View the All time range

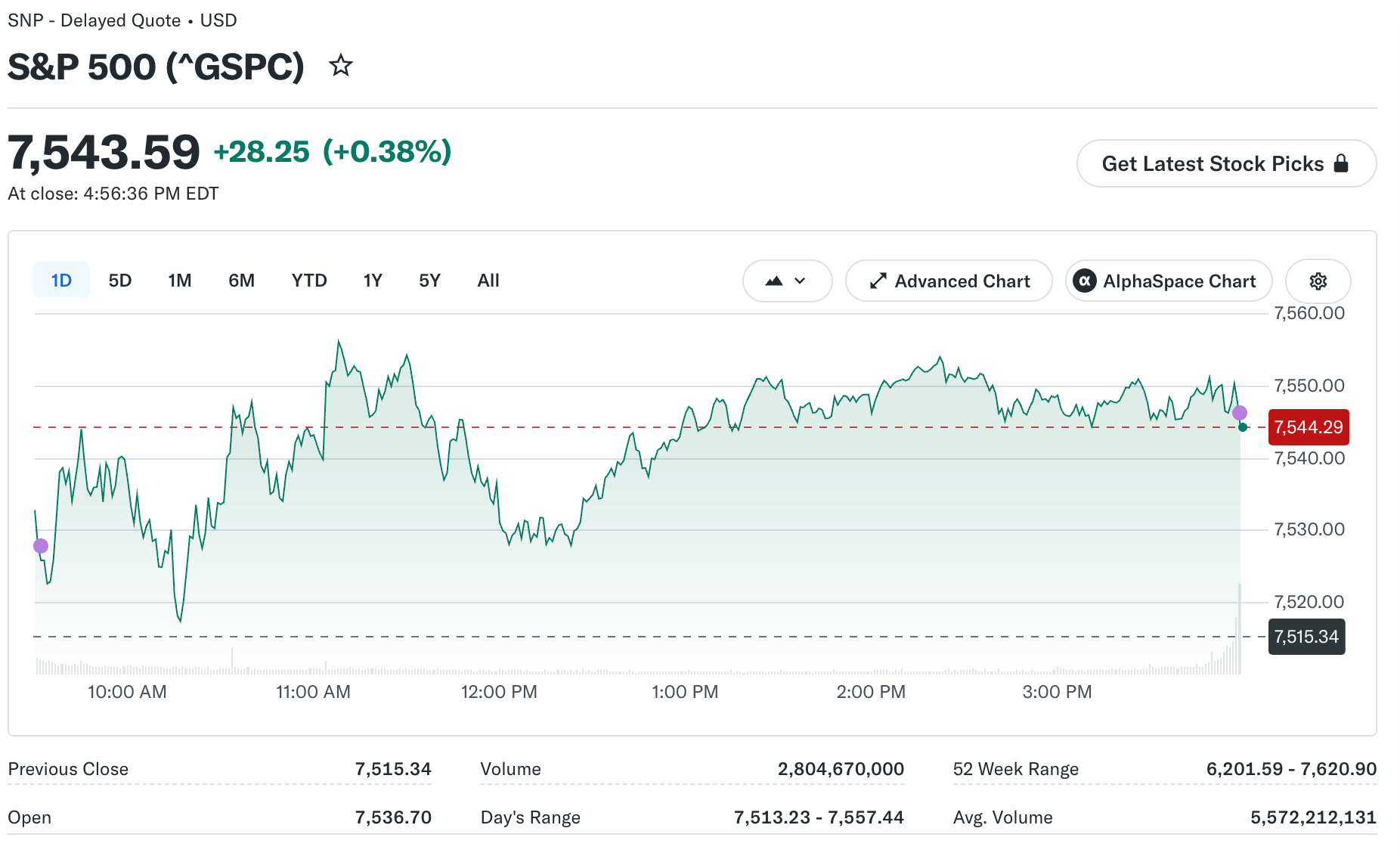coord(488,281)
